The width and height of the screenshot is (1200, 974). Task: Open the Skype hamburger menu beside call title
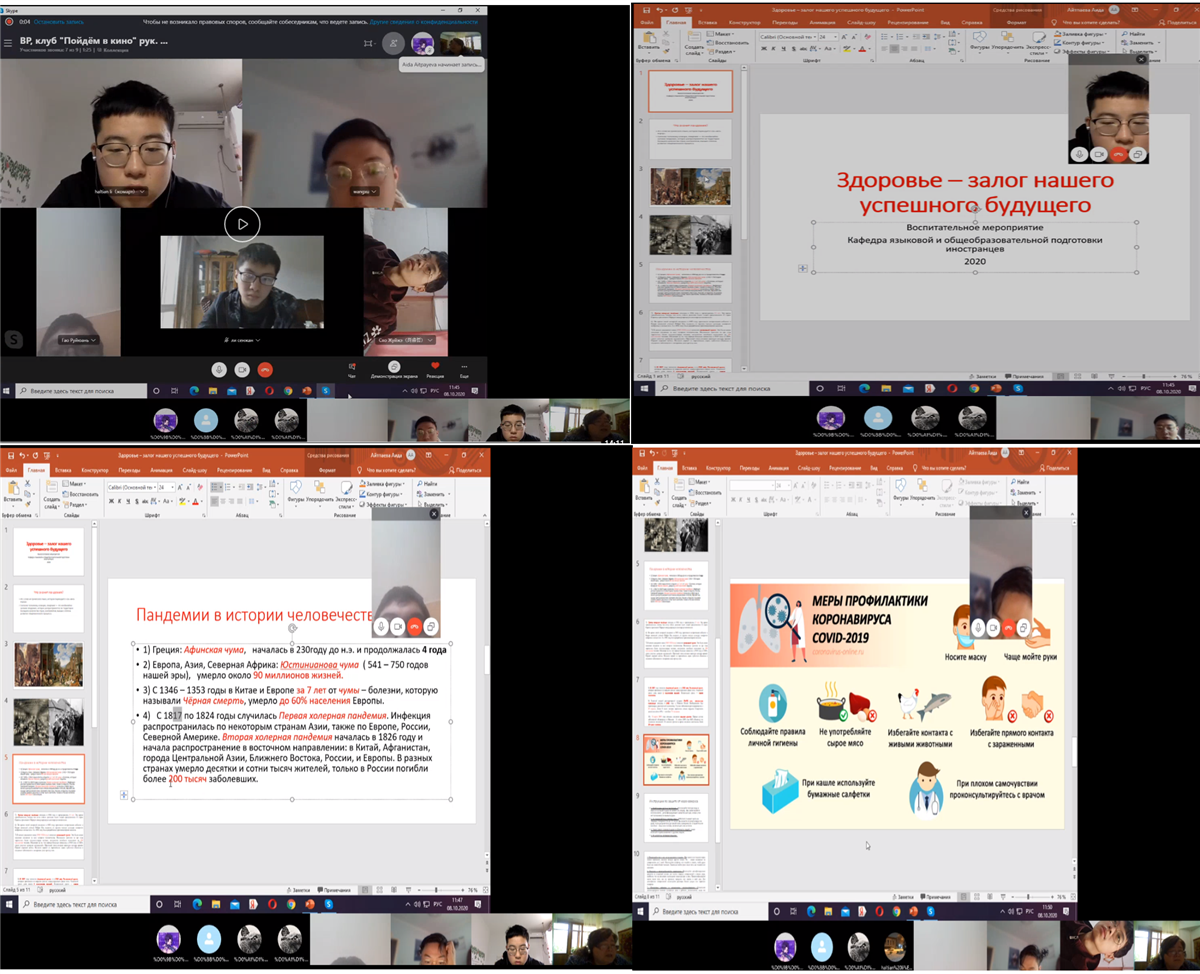click(x=8, y=42)
